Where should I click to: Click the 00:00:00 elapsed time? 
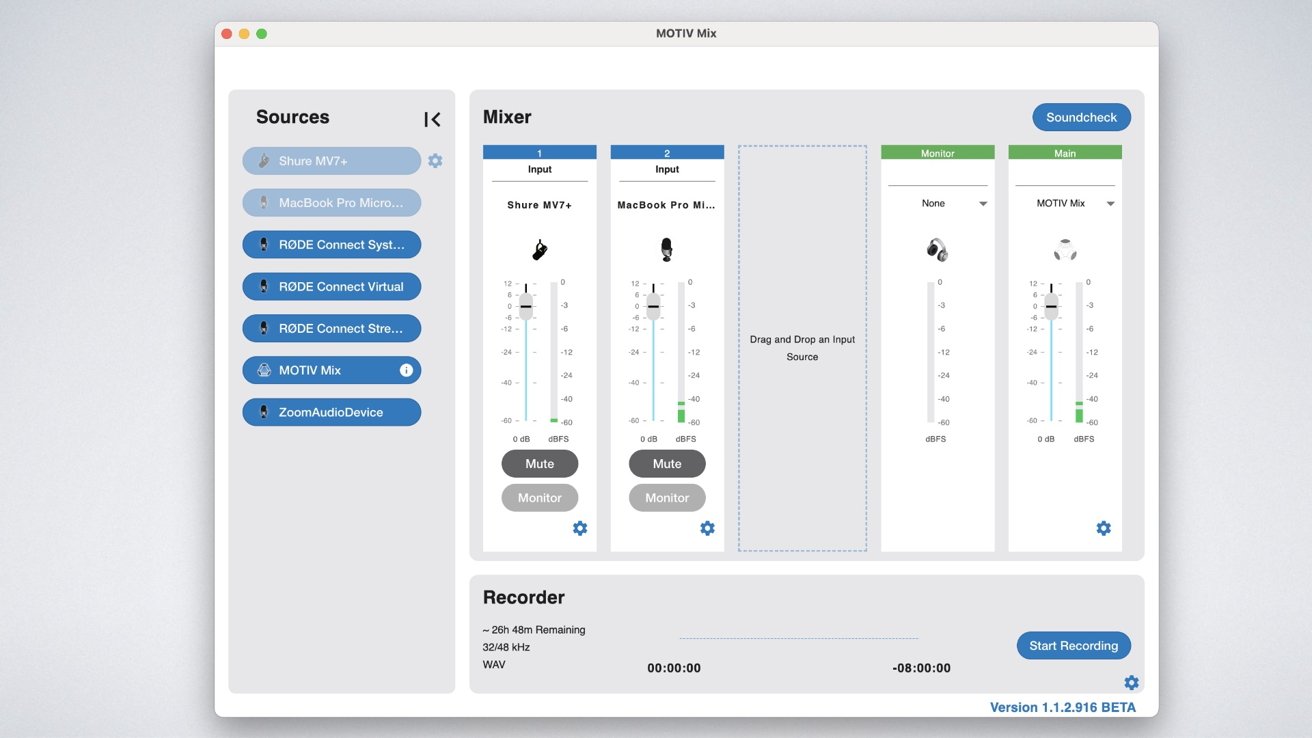(674, 668)
